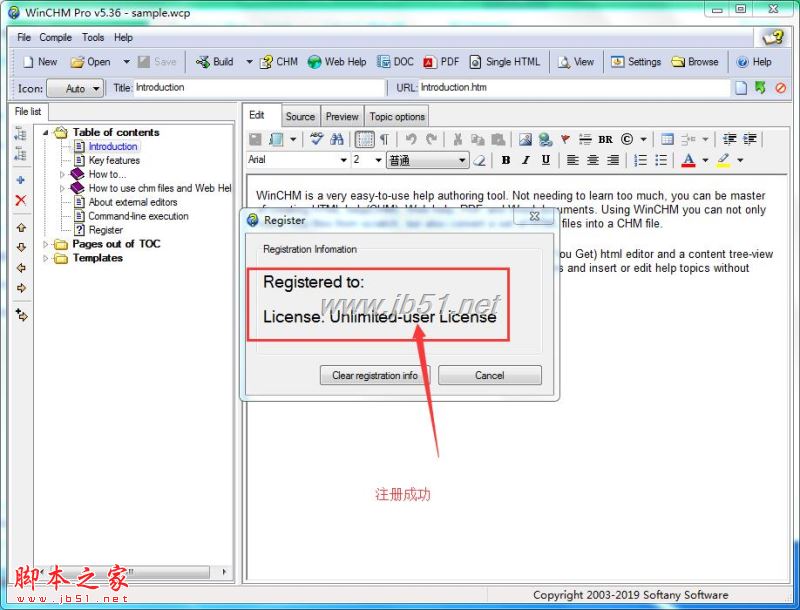Click the blue plus add icon in sidebar
The image size is (800, 610).
tap(21, 180)
